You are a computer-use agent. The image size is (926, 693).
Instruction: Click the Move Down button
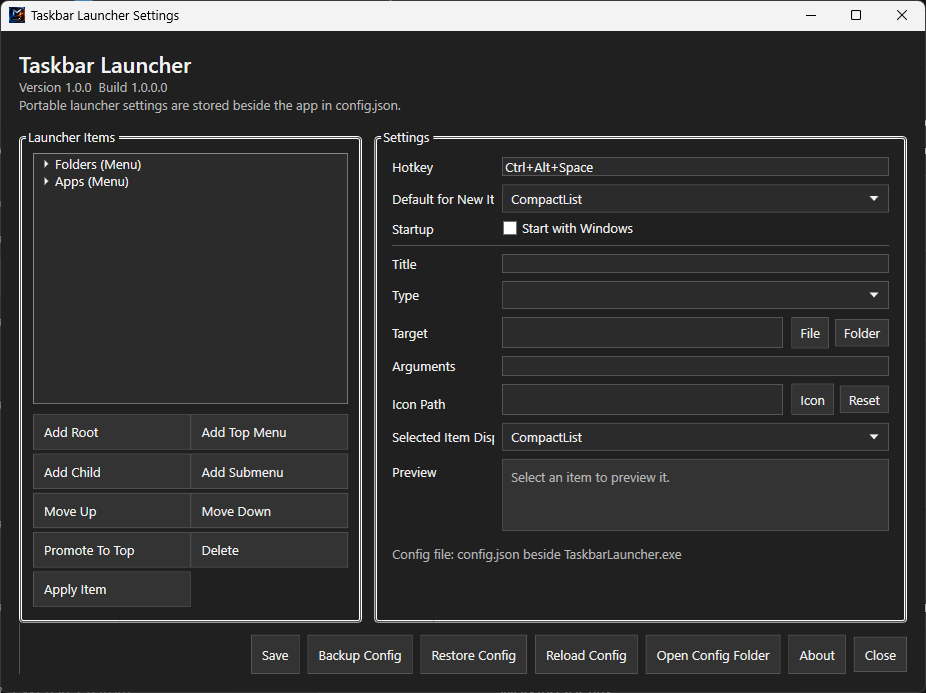point(269,511)
